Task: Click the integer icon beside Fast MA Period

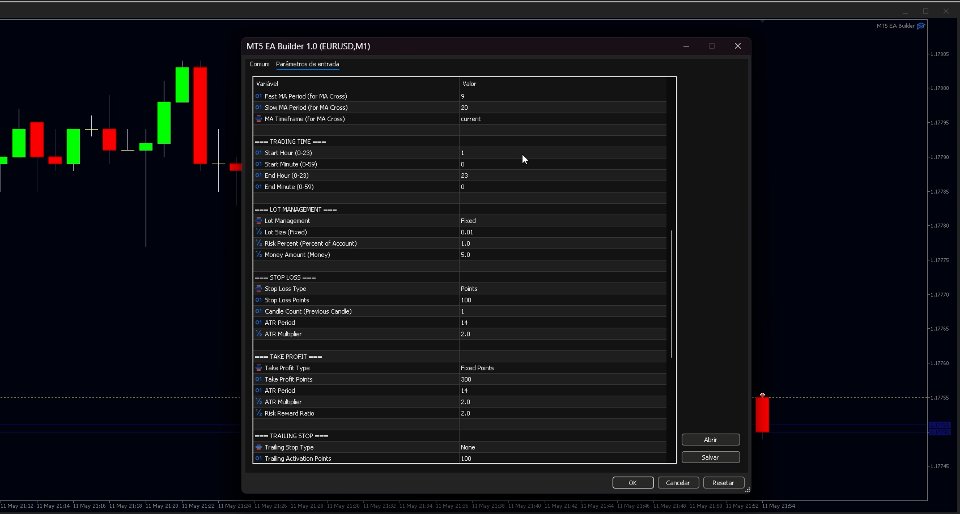Action: coord(258,97)
